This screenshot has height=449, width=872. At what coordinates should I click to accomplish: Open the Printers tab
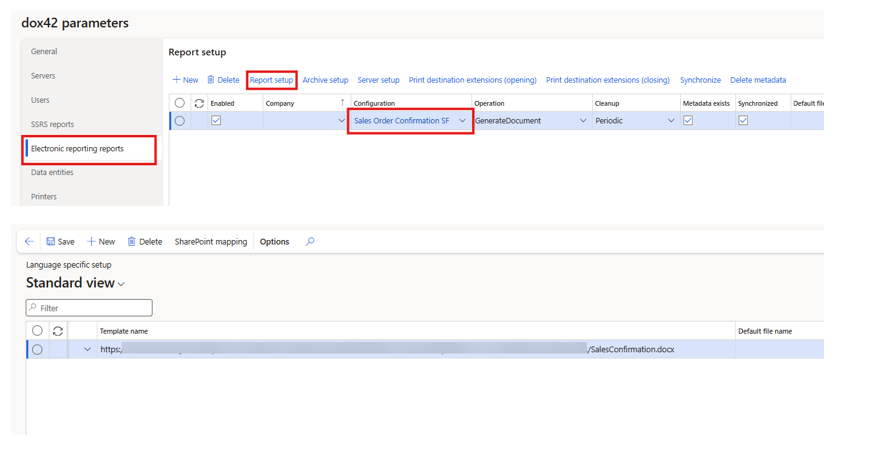[44, 197]
